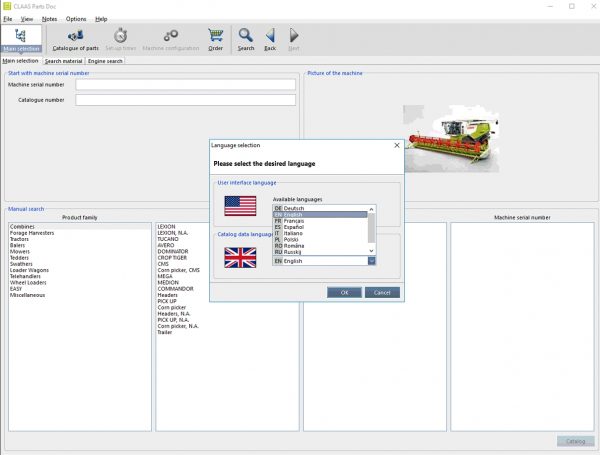Image resolution: width=600 pixels, height=455 pixels.
Task: Open the EN English catalog language combo box
Action: click(324, 261)
